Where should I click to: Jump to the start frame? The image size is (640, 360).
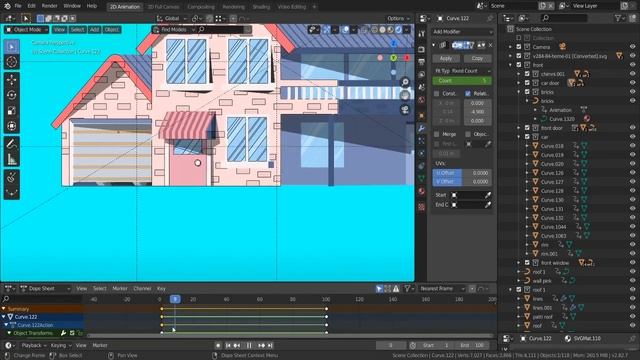click(228, 345)
